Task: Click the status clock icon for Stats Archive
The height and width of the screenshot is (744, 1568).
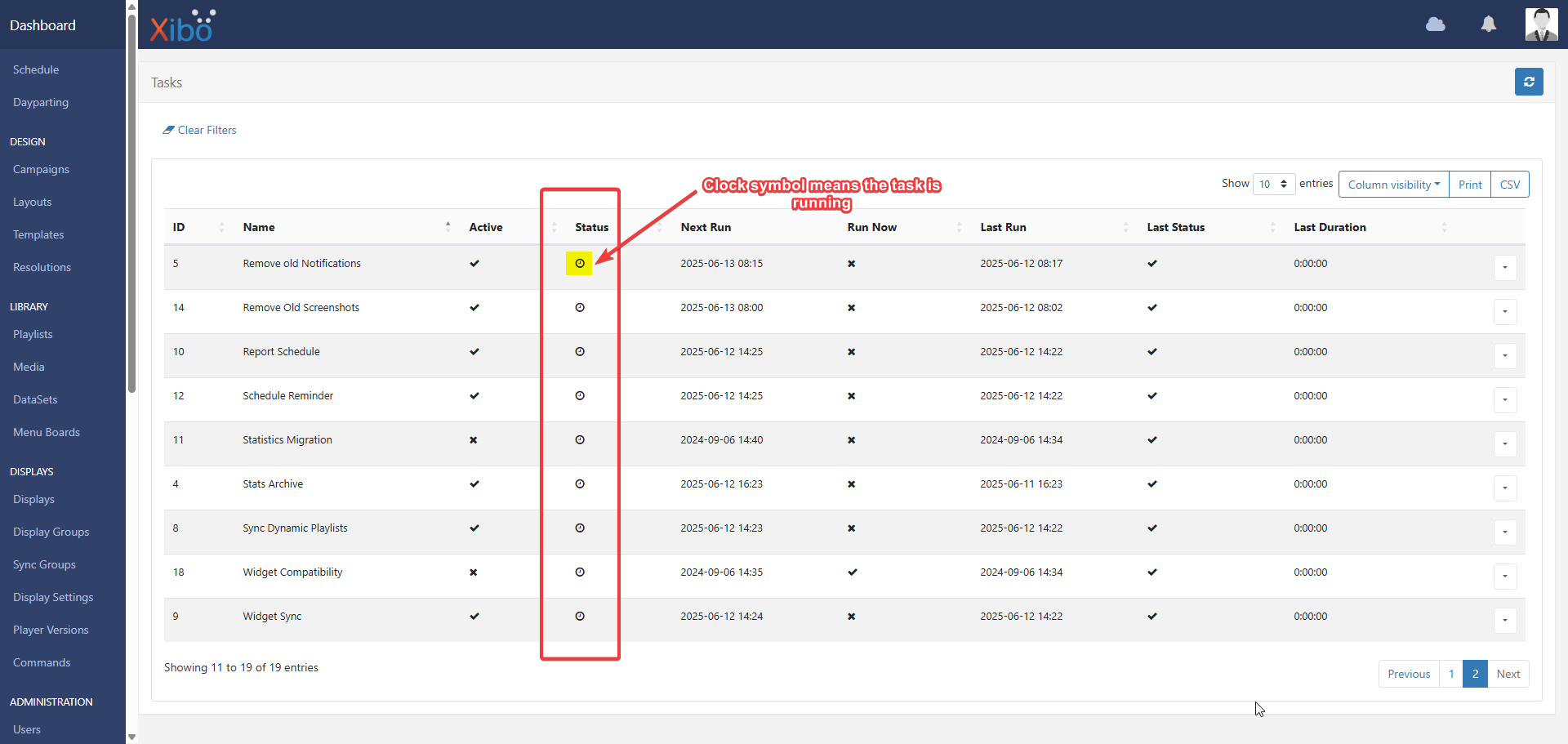Action: 580,484
